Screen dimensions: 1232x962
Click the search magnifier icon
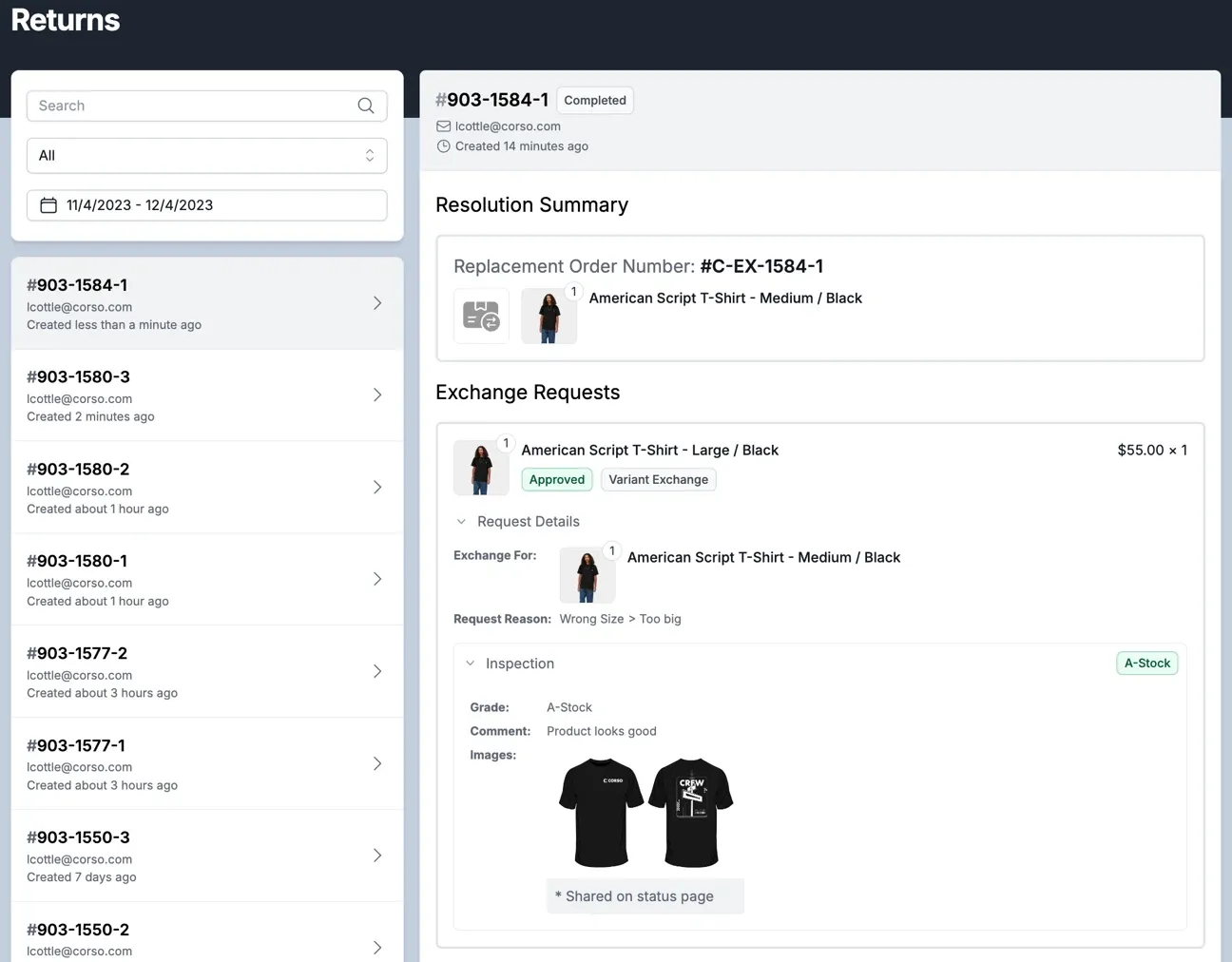pos(366,106)
